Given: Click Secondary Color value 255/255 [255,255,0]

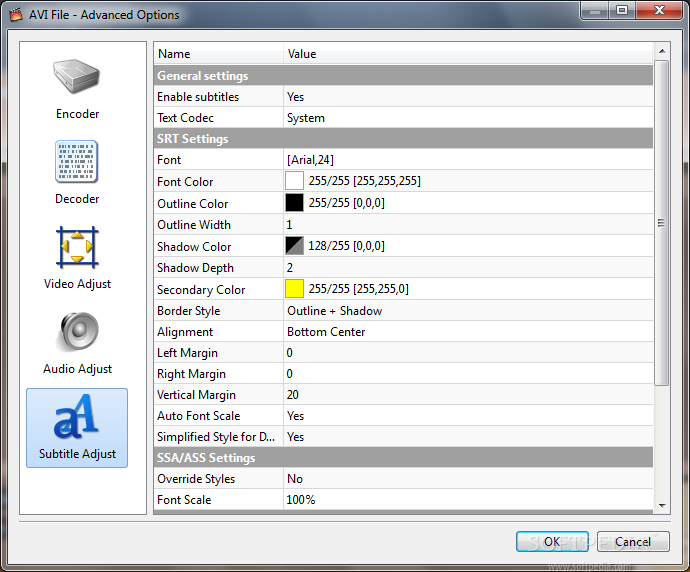Looking at the screenshot, I should pos(358,289).
